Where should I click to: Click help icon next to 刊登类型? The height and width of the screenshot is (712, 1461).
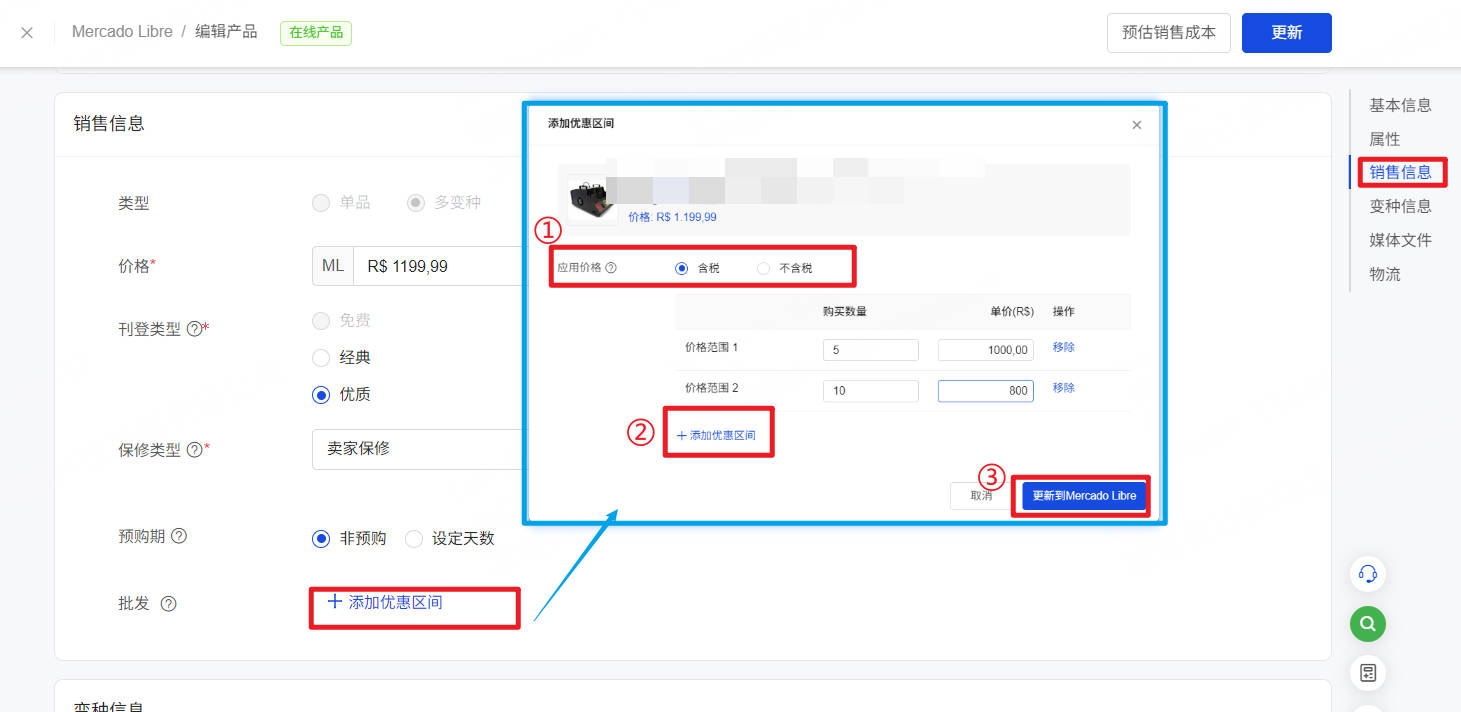[x=195, y=329]
